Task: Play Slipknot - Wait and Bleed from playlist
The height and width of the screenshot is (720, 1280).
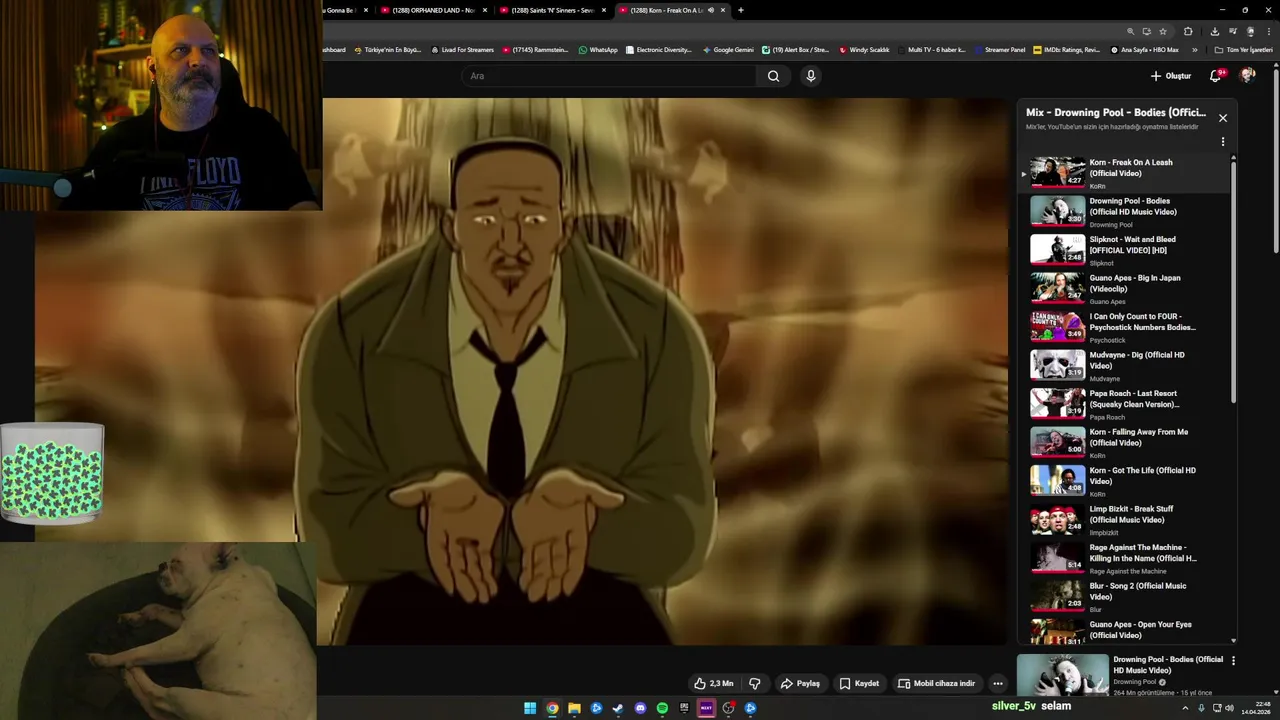Action: 1125,250
